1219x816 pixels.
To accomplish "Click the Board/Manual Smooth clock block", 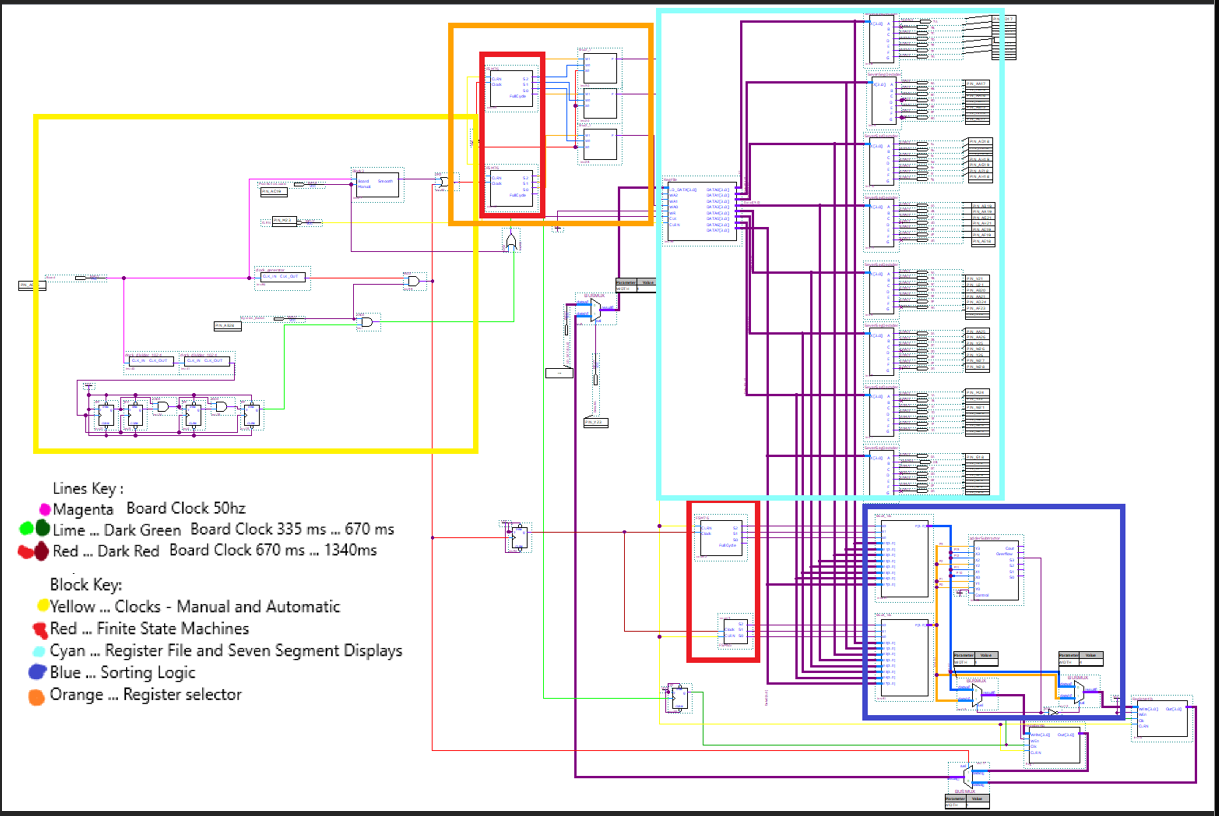I will [376, 185].
